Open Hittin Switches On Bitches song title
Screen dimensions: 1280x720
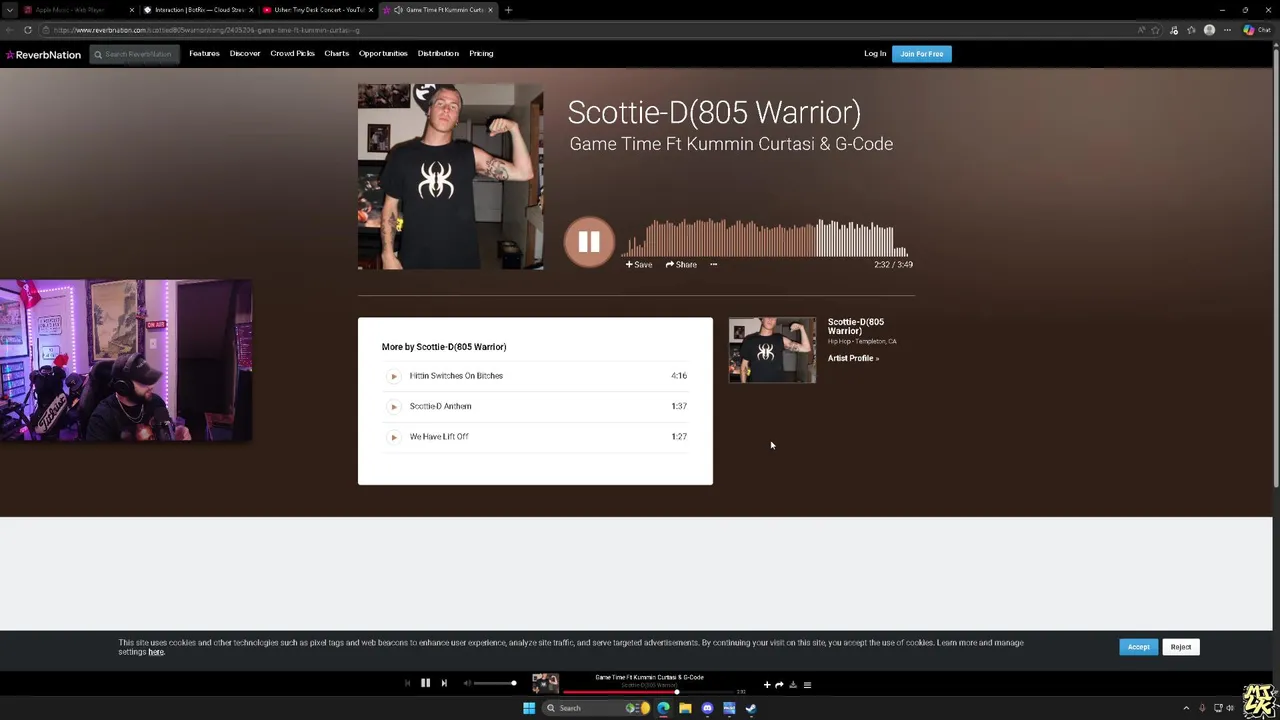pyautogui.click(x=456, y=376)
